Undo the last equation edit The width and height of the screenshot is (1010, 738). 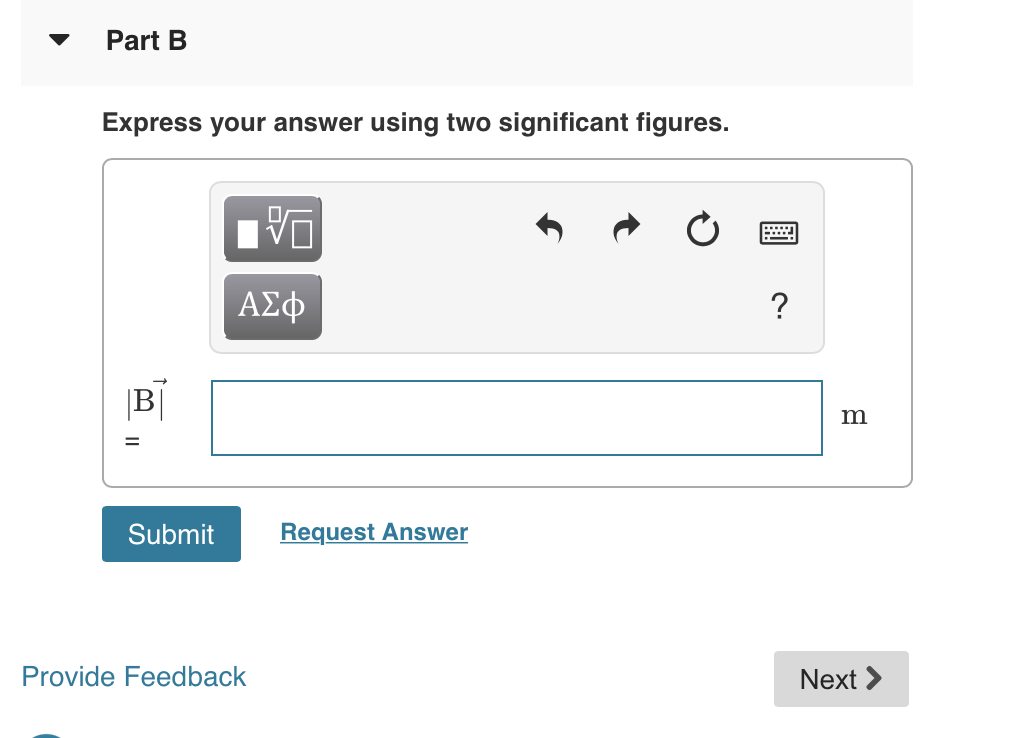point(549,229)
